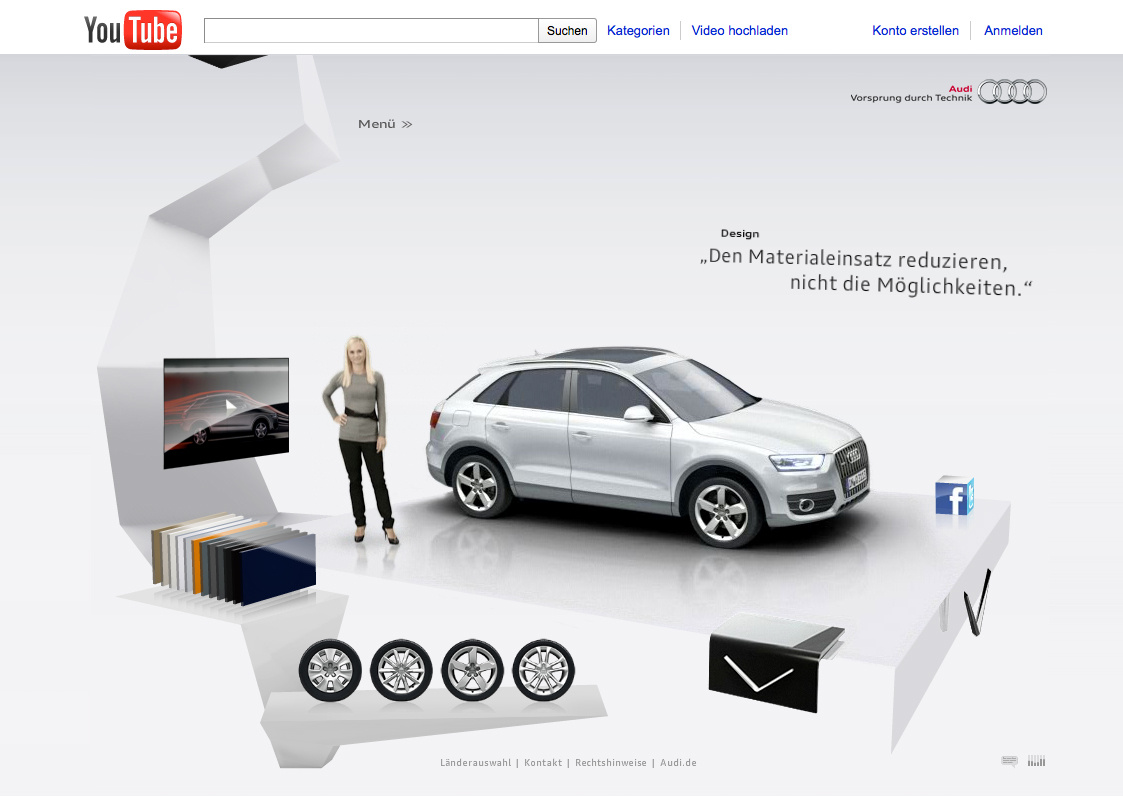Image resolution: width=1123 pixels, height=796 pixels.
Task: Click Konto erstellen link
Action: (915, 31)
